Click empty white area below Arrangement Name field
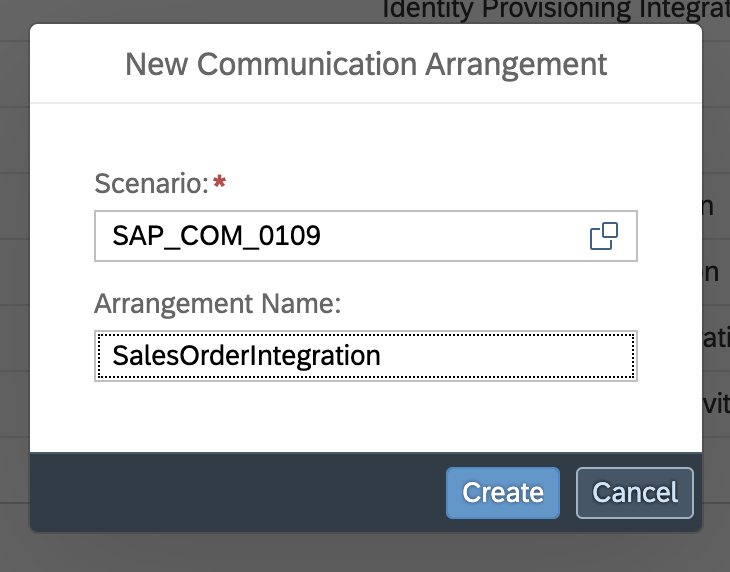The image size is (730, 572). (366, 417)
